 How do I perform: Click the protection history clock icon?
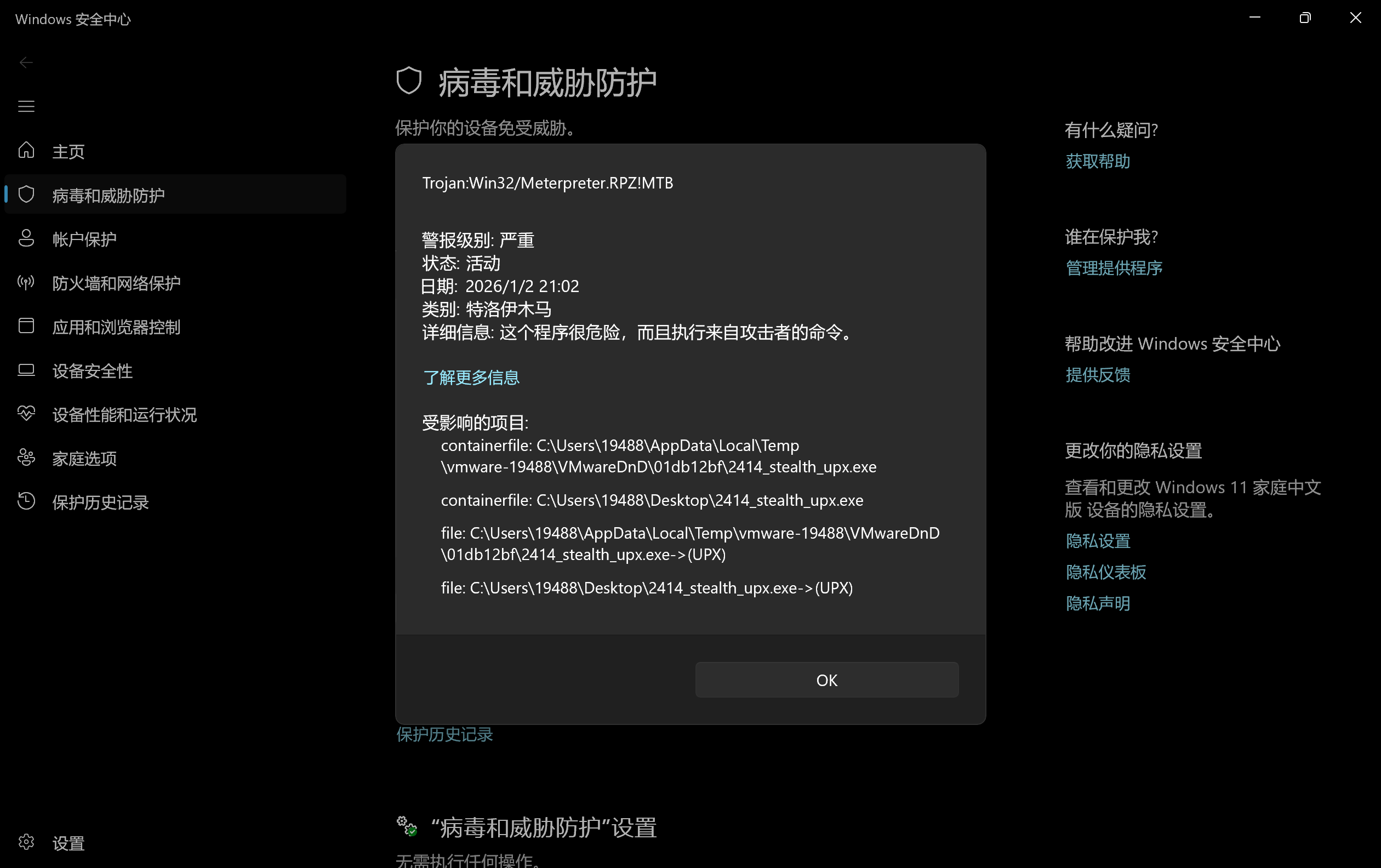coord(26,501)
